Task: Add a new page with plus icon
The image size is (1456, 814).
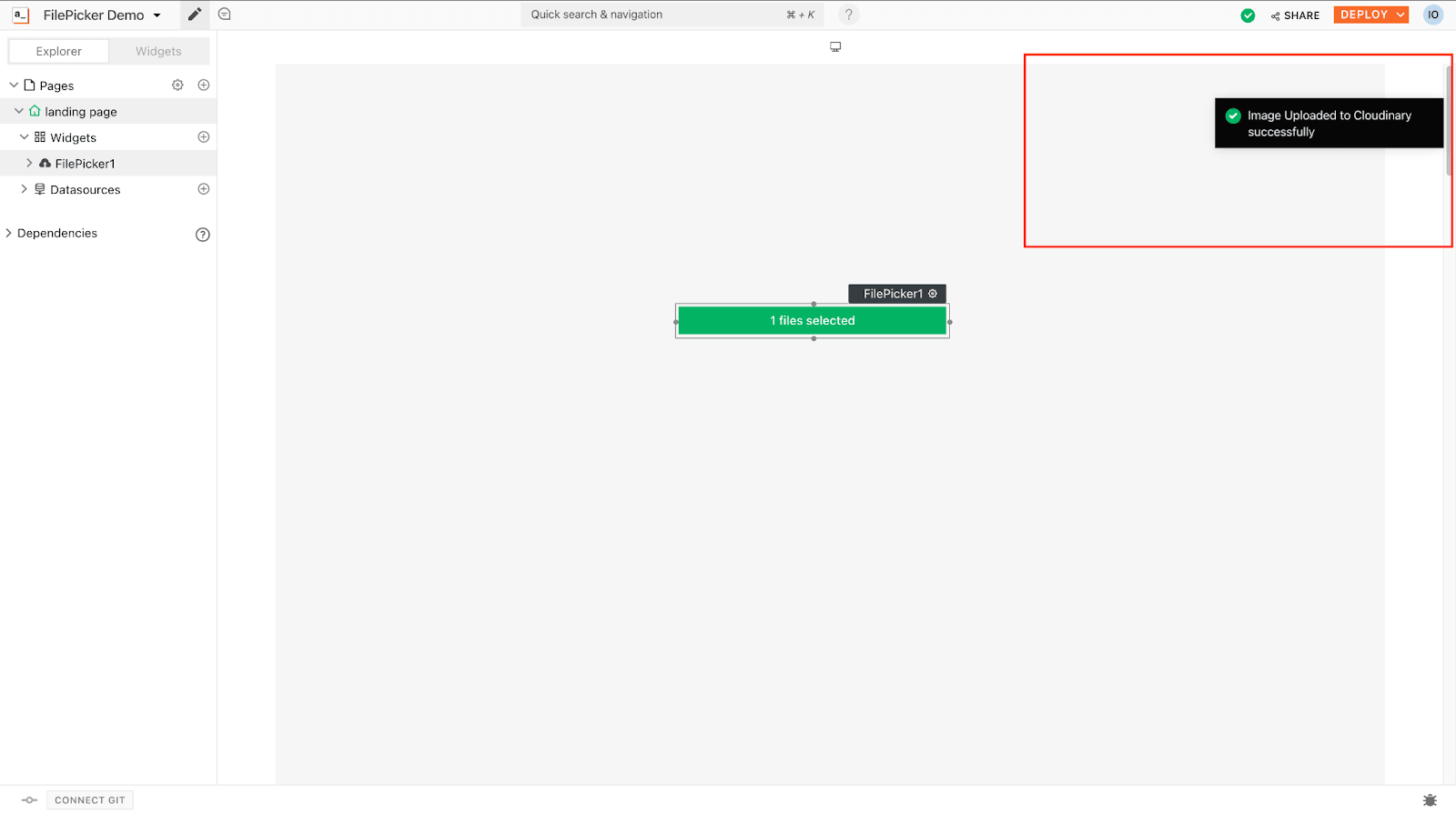Action: click(x=204, y=85)
